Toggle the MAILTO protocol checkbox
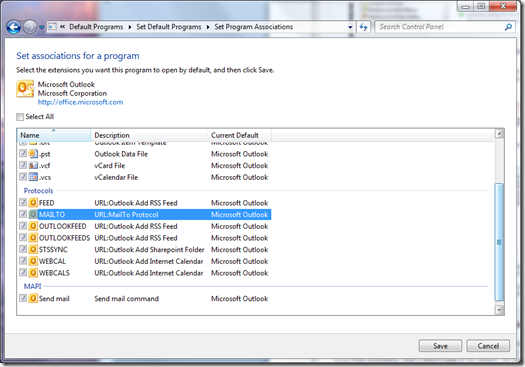 23,214
